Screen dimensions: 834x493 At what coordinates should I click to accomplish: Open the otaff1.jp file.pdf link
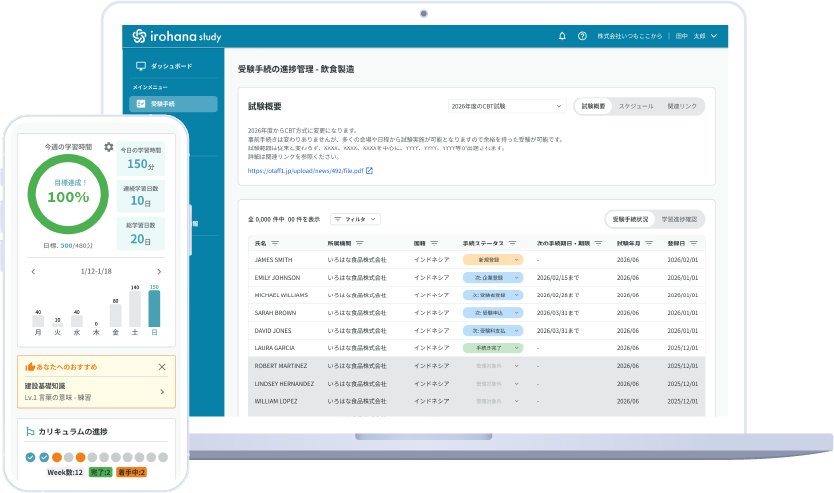click(x=305, y=171)
